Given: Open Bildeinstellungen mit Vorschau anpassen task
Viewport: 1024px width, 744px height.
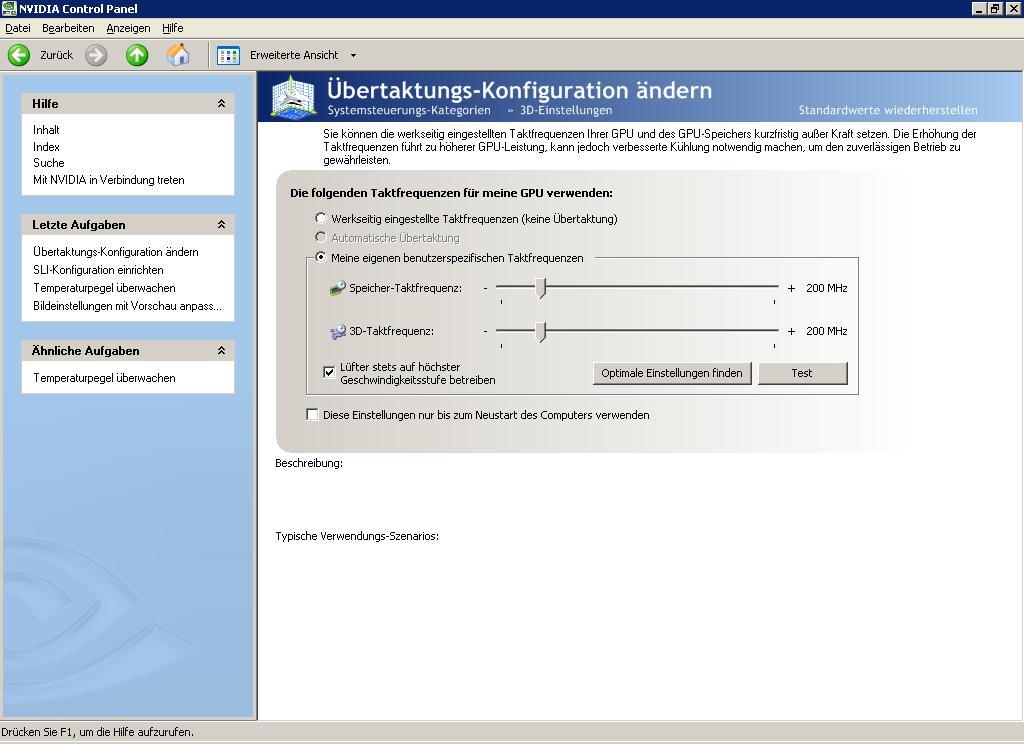Looking at the screenshot, I should [x=127, y=306].
